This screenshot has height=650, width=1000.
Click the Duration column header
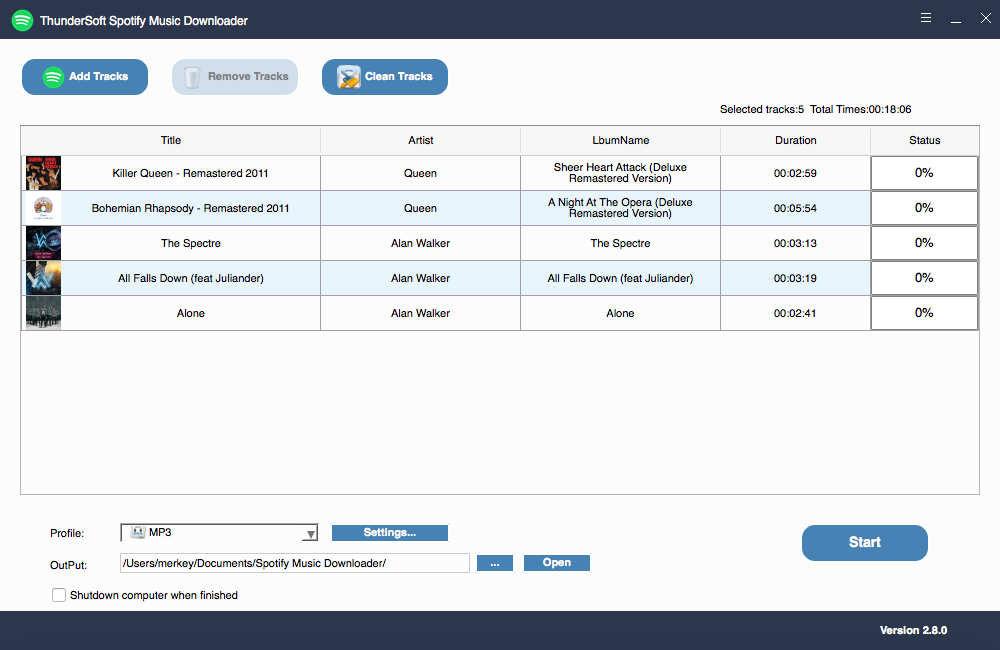(x=795, y=140)
